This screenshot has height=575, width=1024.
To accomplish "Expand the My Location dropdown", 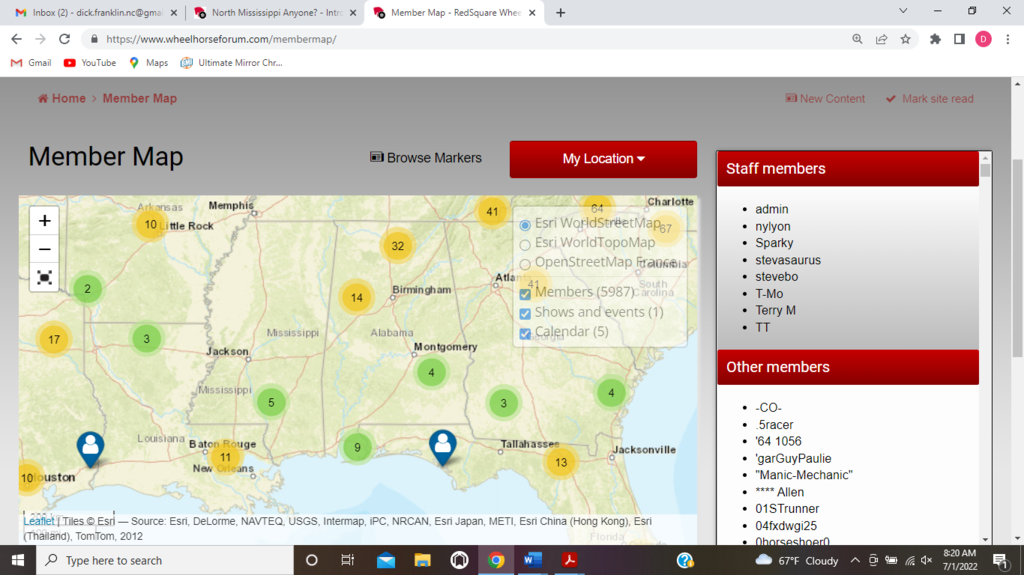I will point(603,159).
